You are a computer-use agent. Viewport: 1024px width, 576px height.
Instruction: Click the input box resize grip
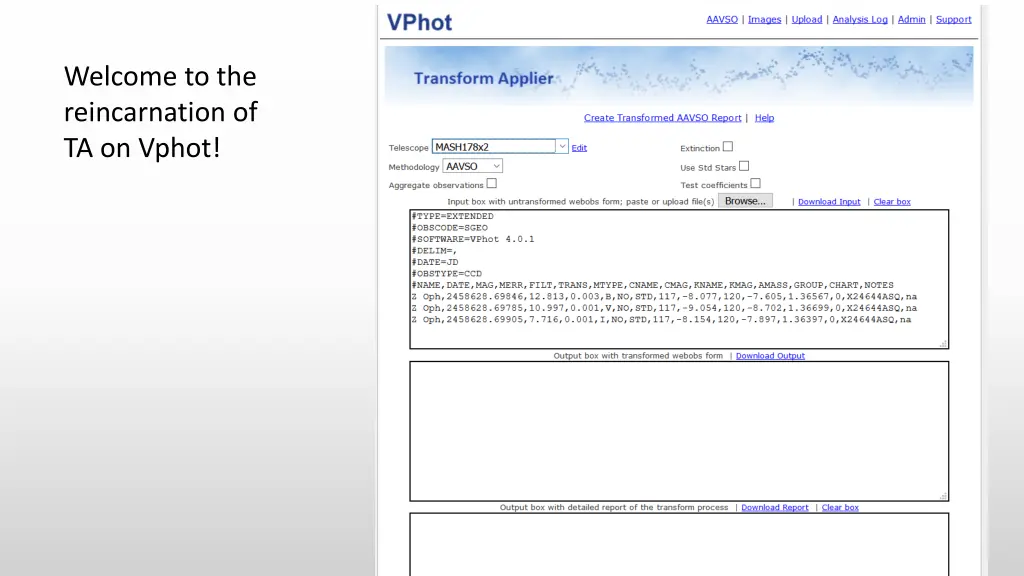(x=943, y=344)
